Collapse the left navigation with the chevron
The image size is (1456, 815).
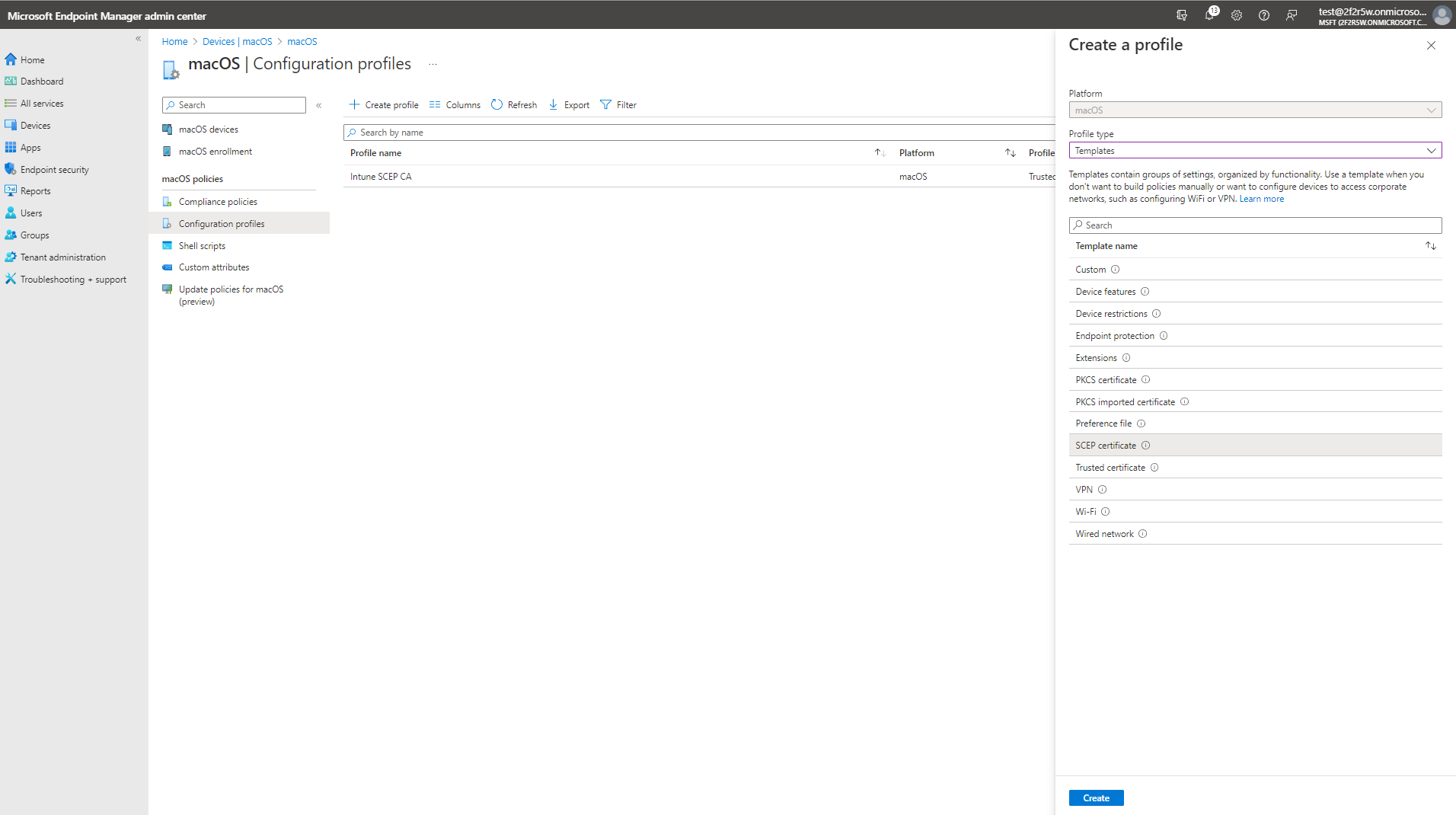[x=139, y=38]
